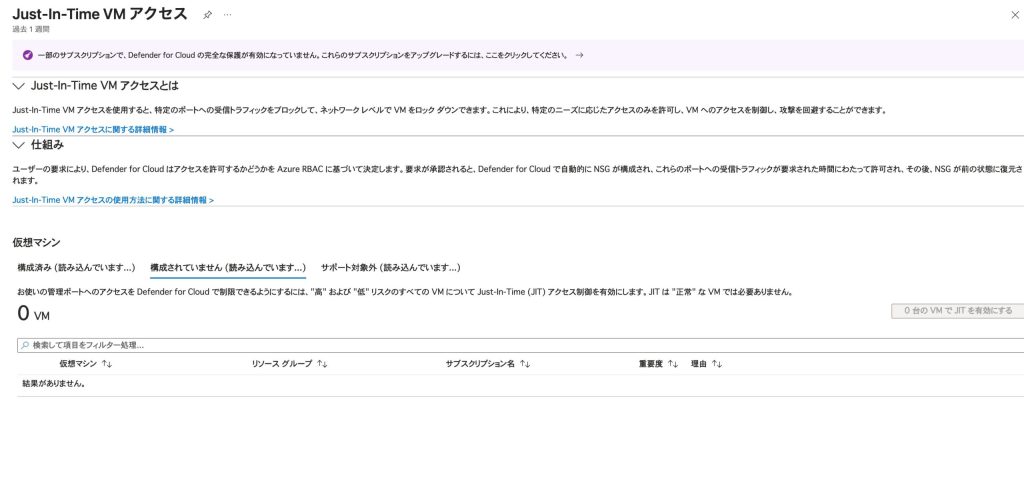The height and width of the screenshot is (488, 1024).
Task: Pin the Just-In-Time VM アクセス page
Action: click(x=207, y=15)
